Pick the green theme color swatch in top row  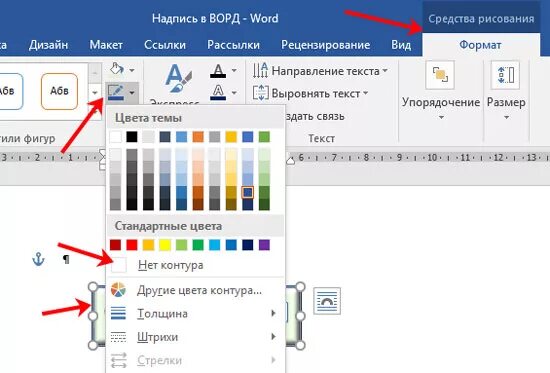pyautogui.click(x=264, y=137)
